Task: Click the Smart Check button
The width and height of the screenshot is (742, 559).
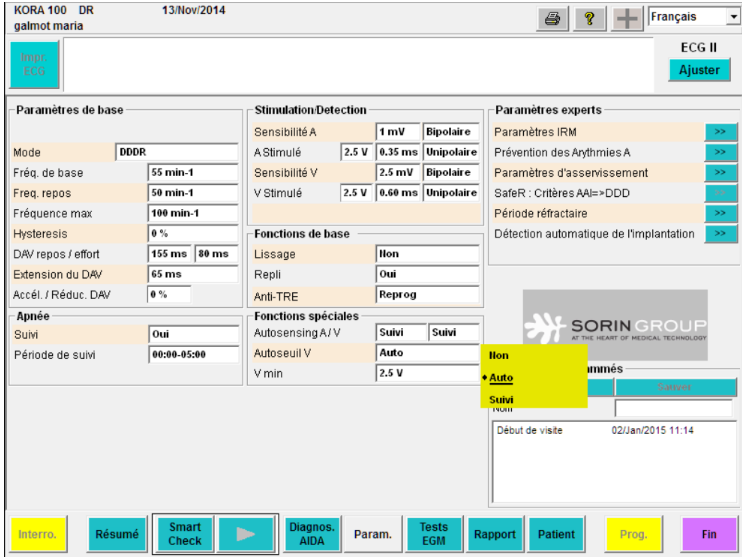Action: tap(185, 534)
